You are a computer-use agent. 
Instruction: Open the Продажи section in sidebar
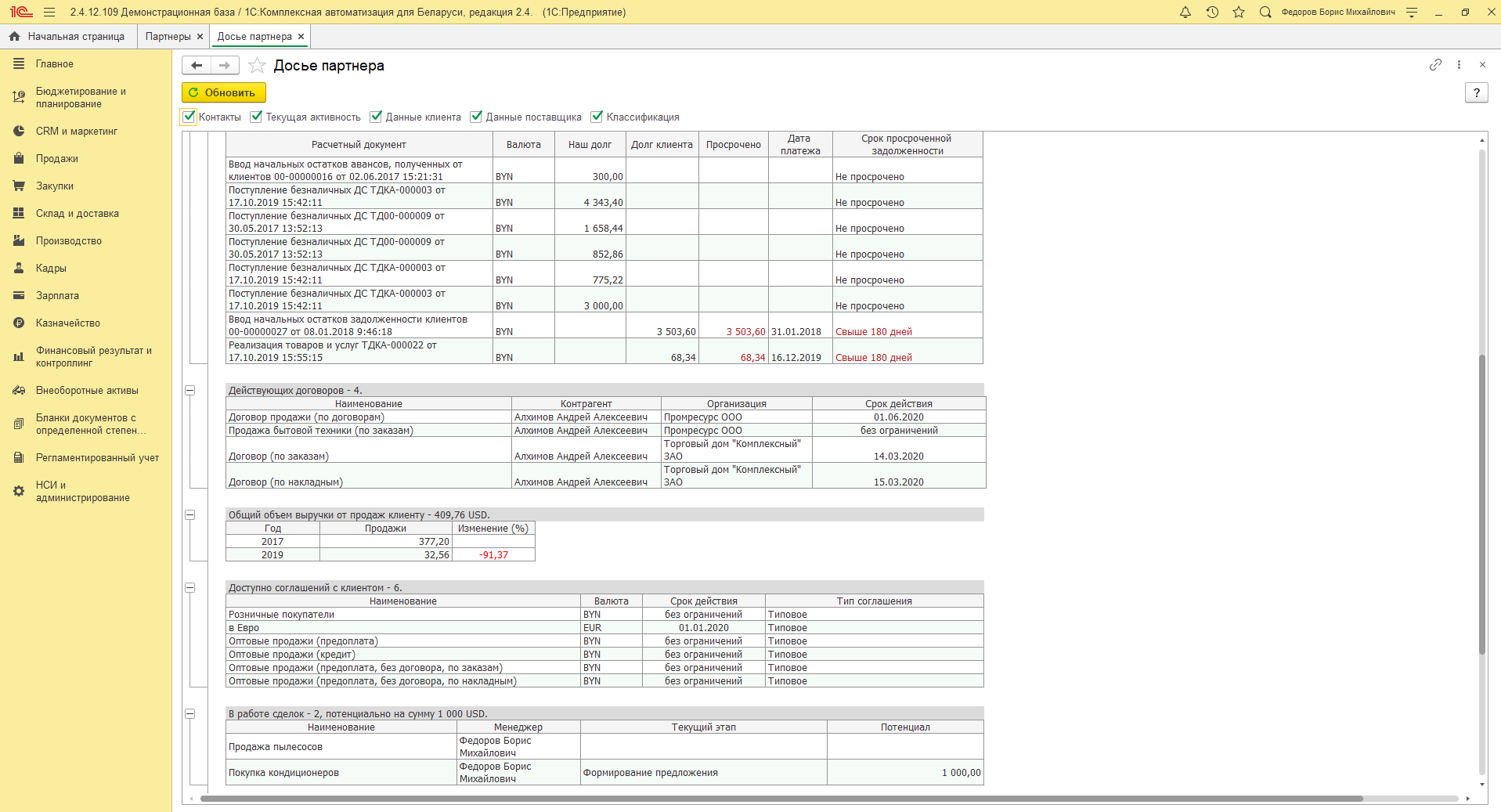pos(57,159)
